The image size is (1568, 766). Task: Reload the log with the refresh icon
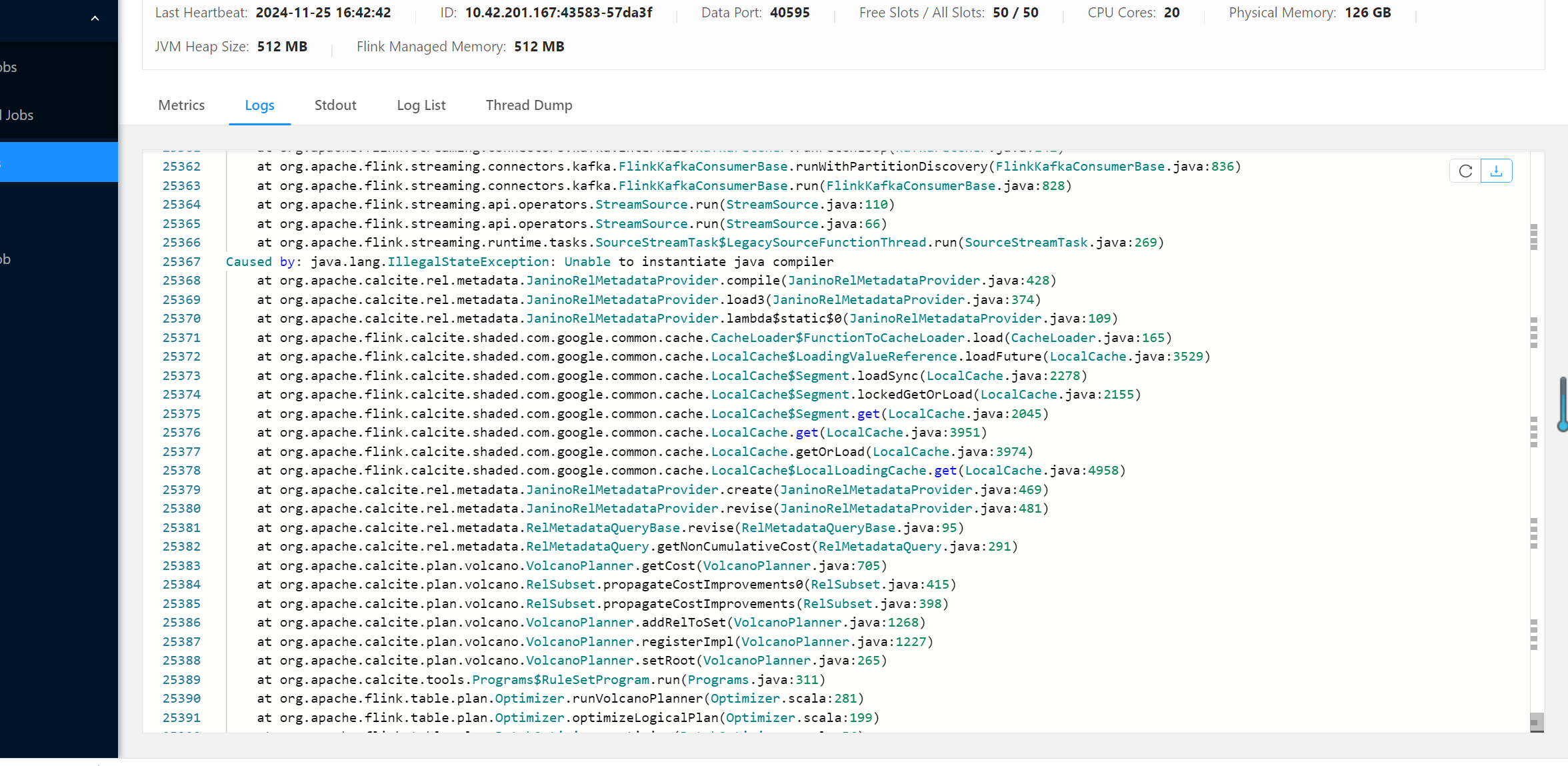point(1465,171)
